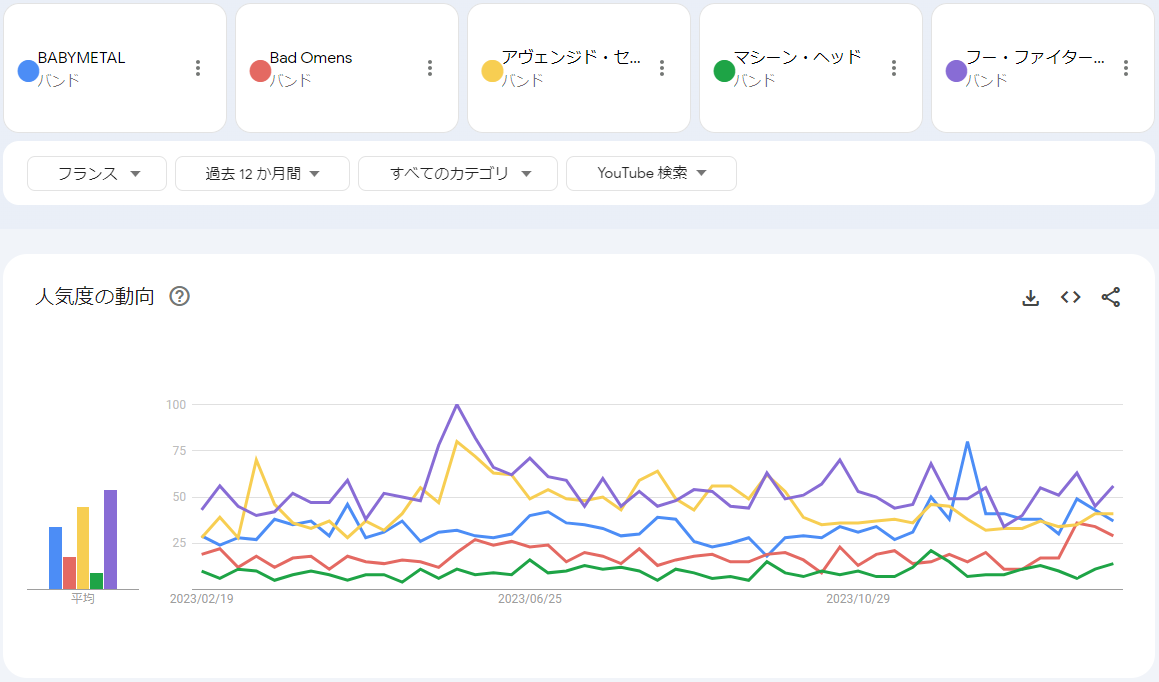This screenshot has width=1159, height=682.
Task: Click the 75 y-axis label
Action: [x=179, y=451]
